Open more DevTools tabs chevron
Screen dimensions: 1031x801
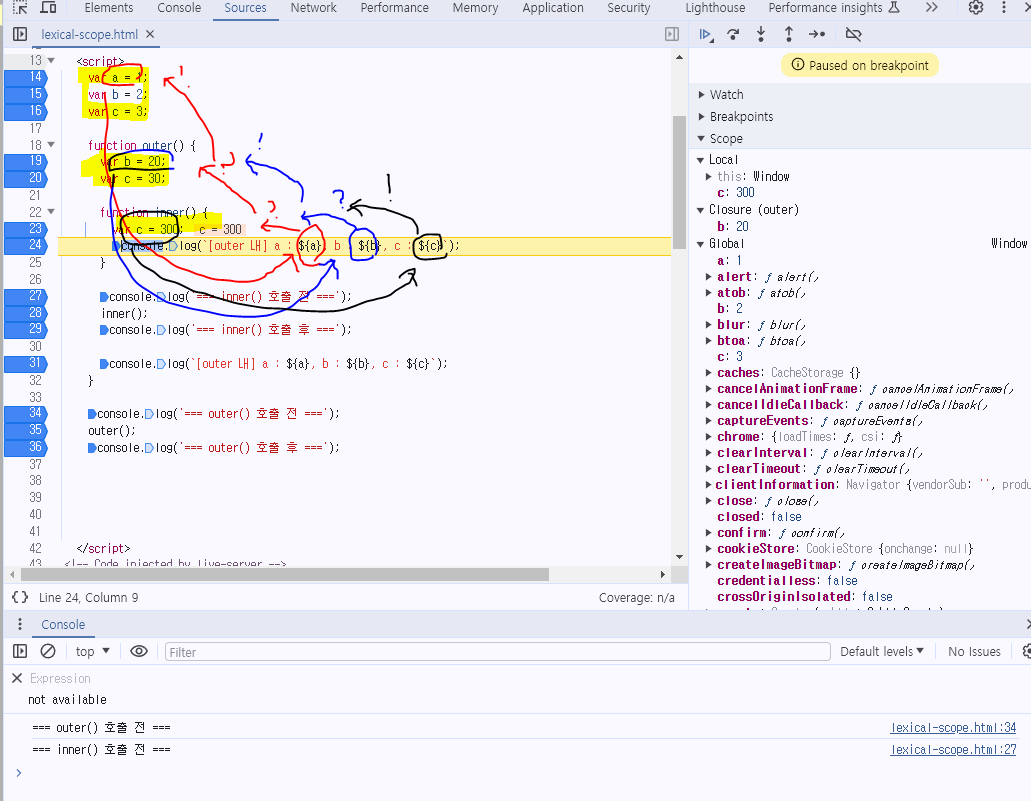[932, 8]
